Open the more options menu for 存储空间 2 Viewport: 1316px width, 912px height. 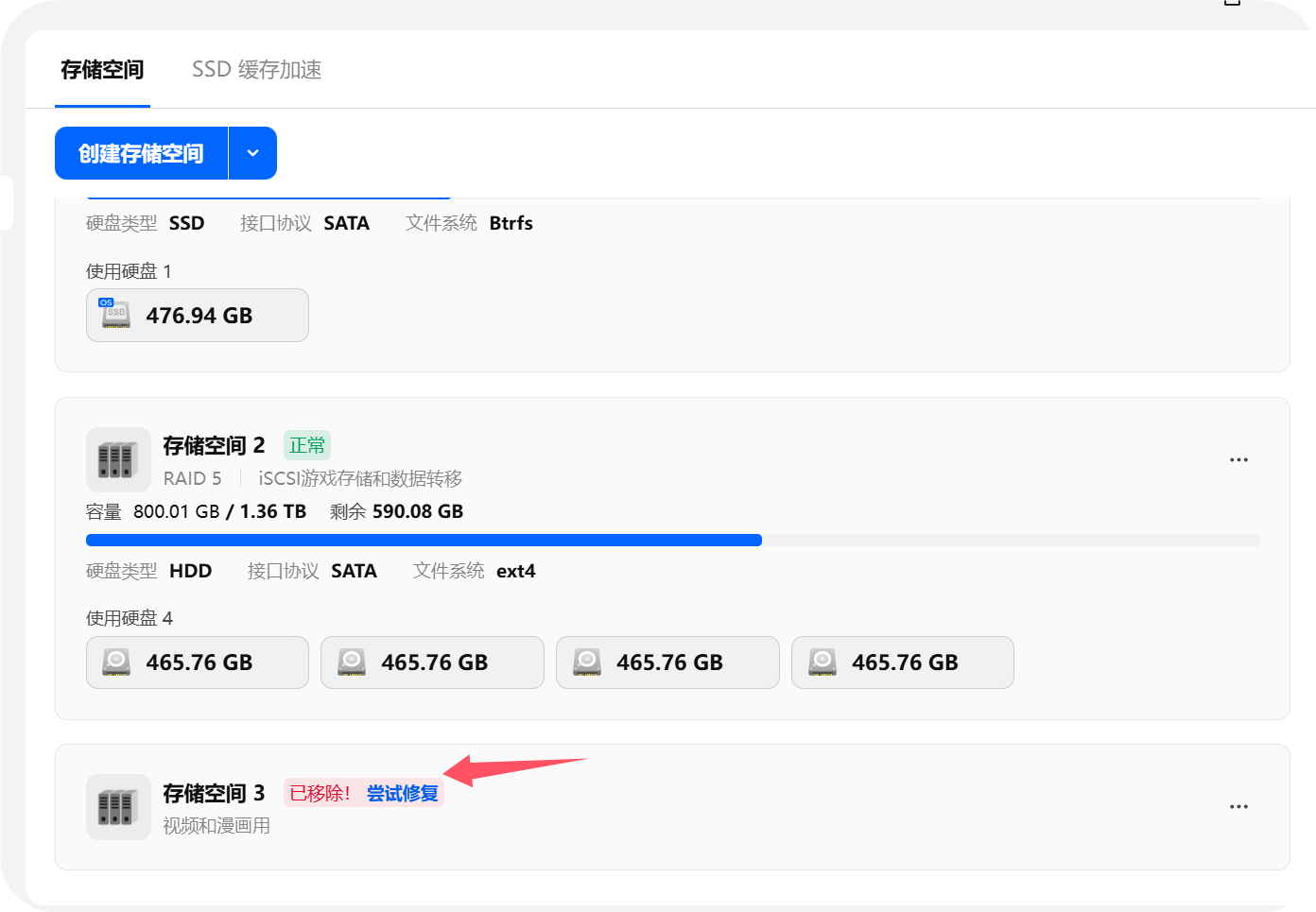(x=1238, y=460)
